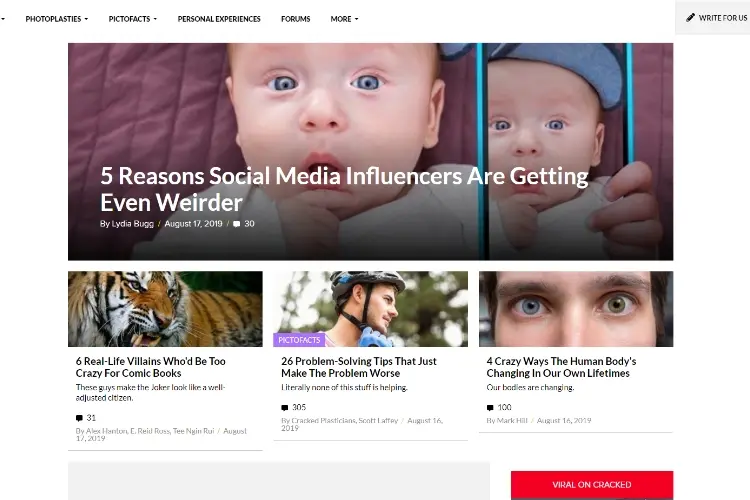Screen dimensions: 750x500
Task: Click the comment icon beside 31
Action: point(79,418)
